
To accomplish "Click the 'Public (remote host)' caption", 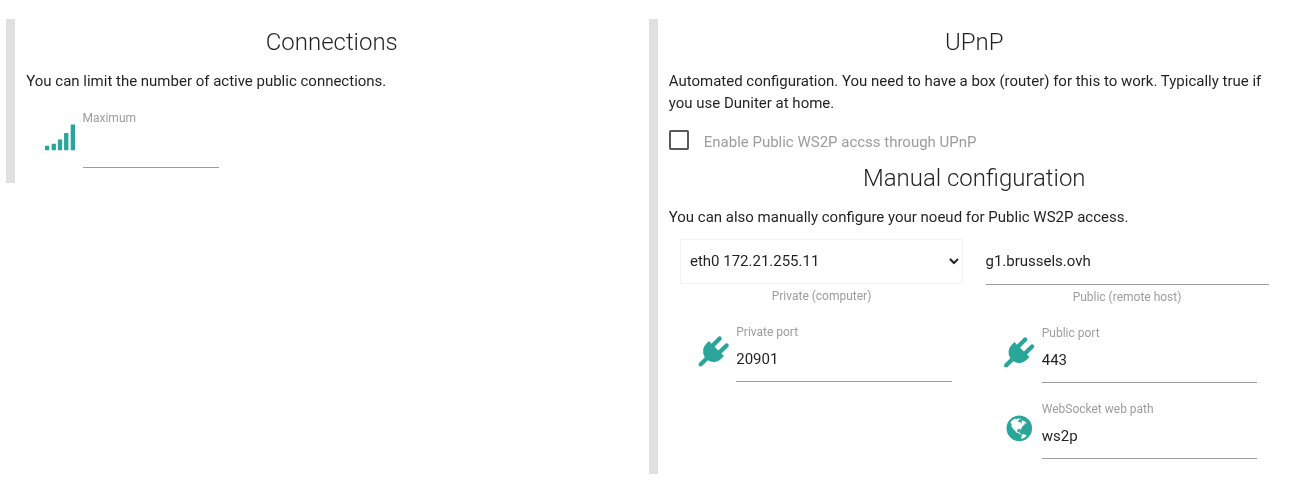I will tap(1126, 297).
